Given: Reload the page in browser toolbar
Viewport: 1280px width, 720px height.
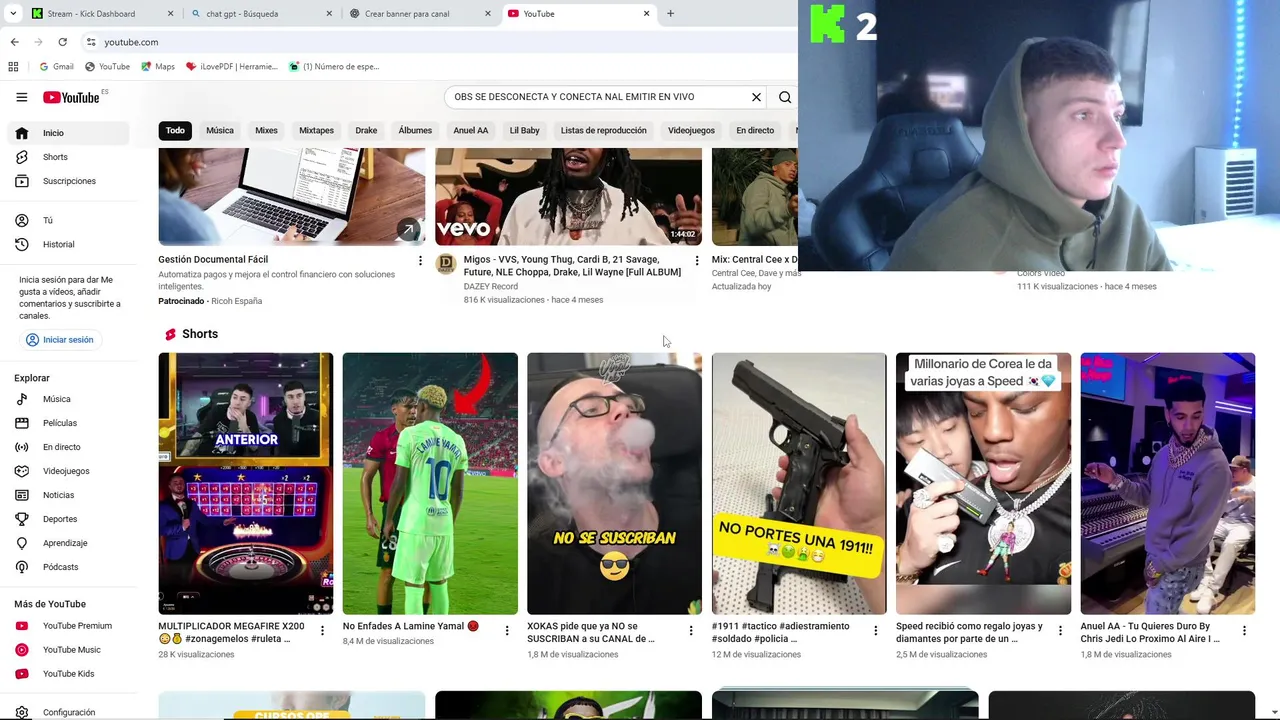Looking at the screenshot, I should pos(62,42).
